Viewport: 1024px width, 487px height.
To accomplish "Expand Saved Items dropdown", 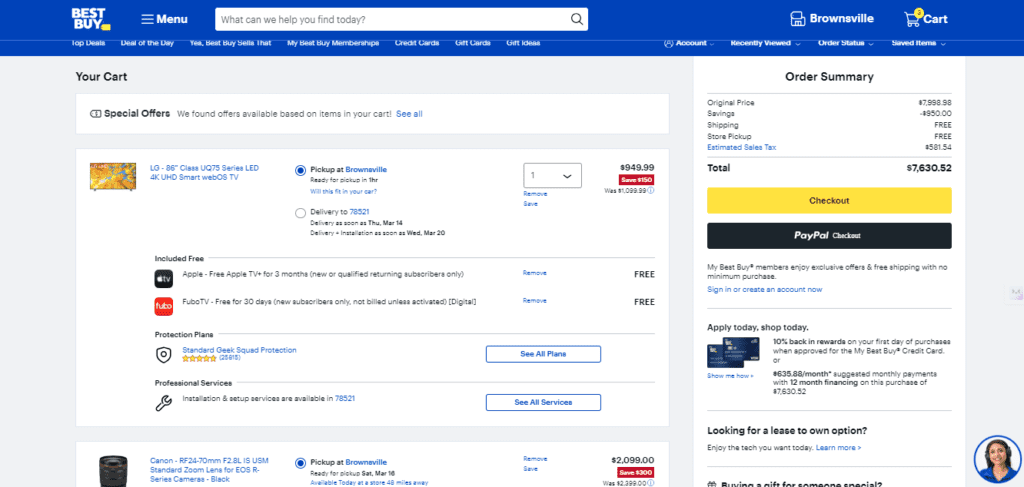I will point(919,43).
